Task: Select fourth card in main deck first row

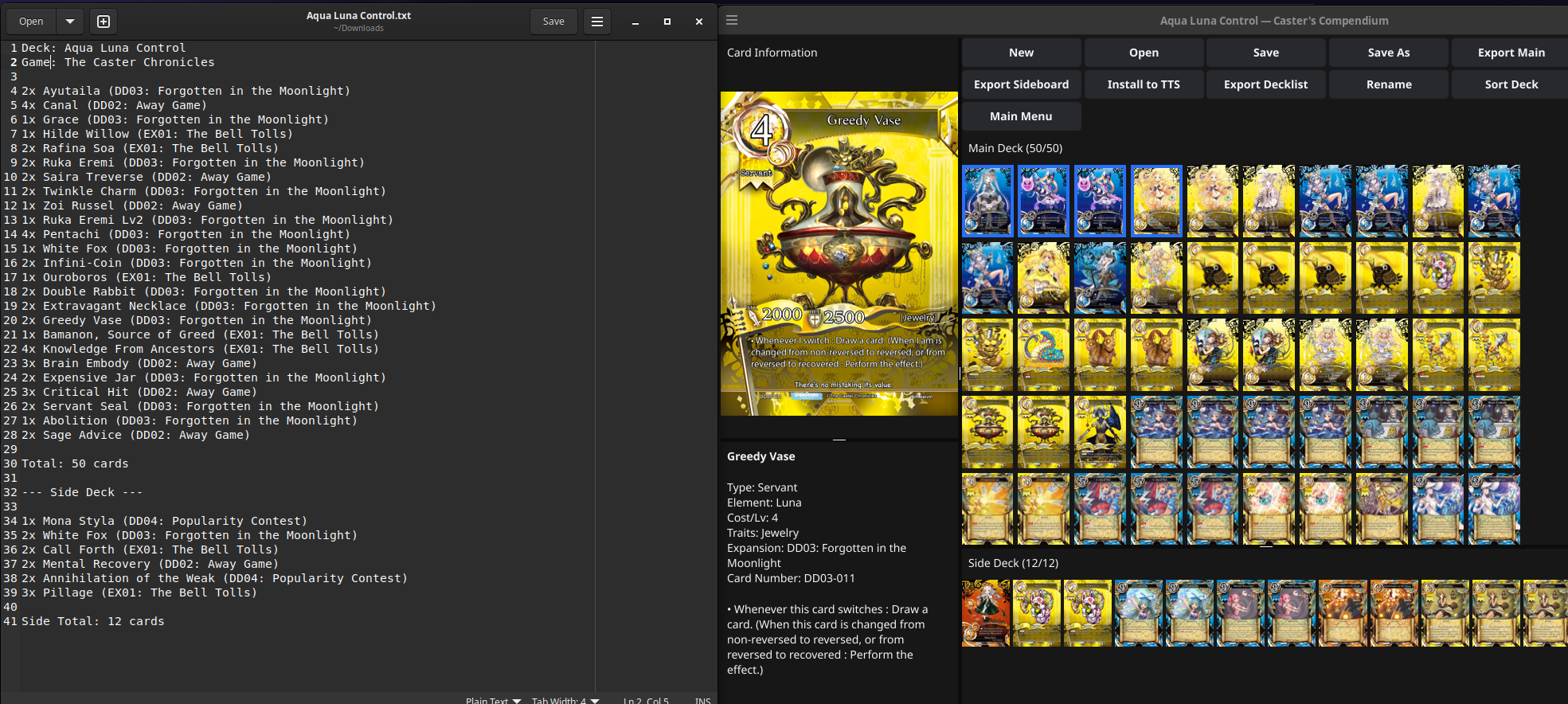Action: click(1156, 201)
